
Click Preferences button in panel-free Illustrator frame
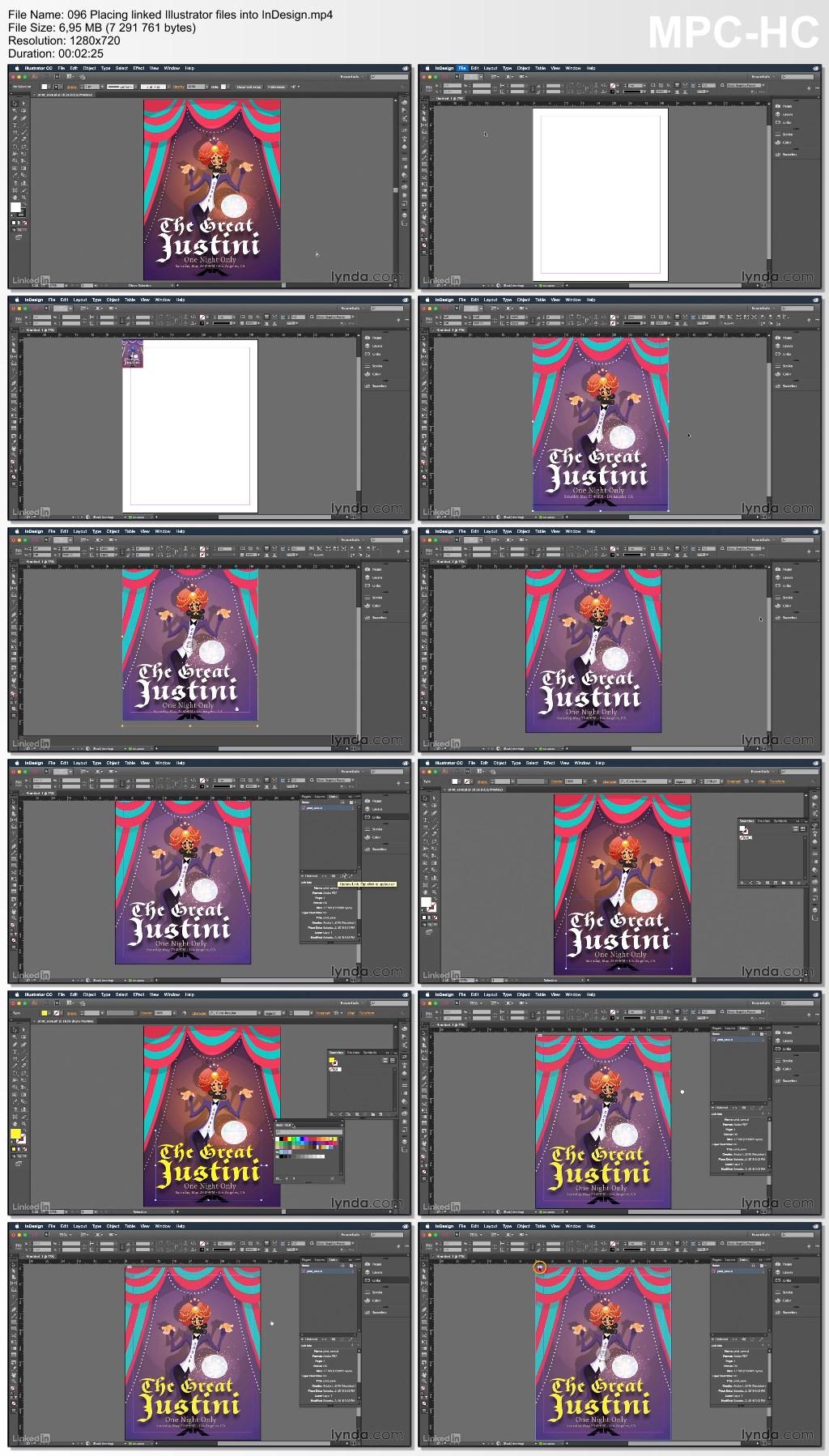[x=276, y=87]
